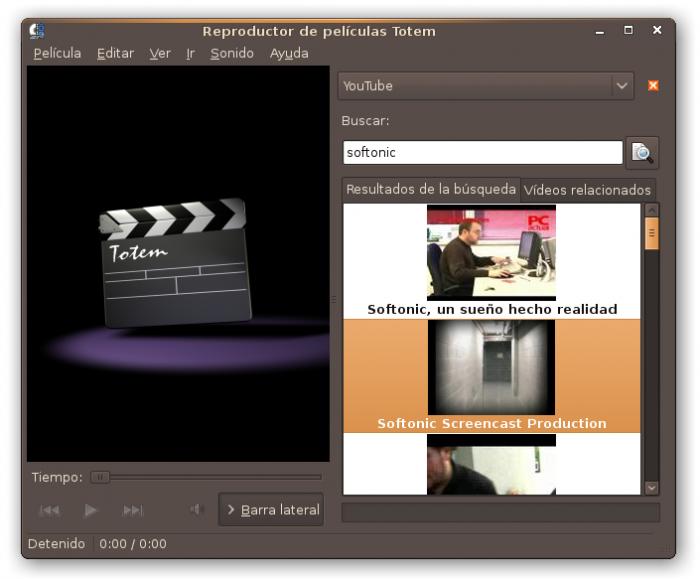This screenshot has height=579, width=700.
Task: Click the search magnifier icon button
Action: (642, 153)
